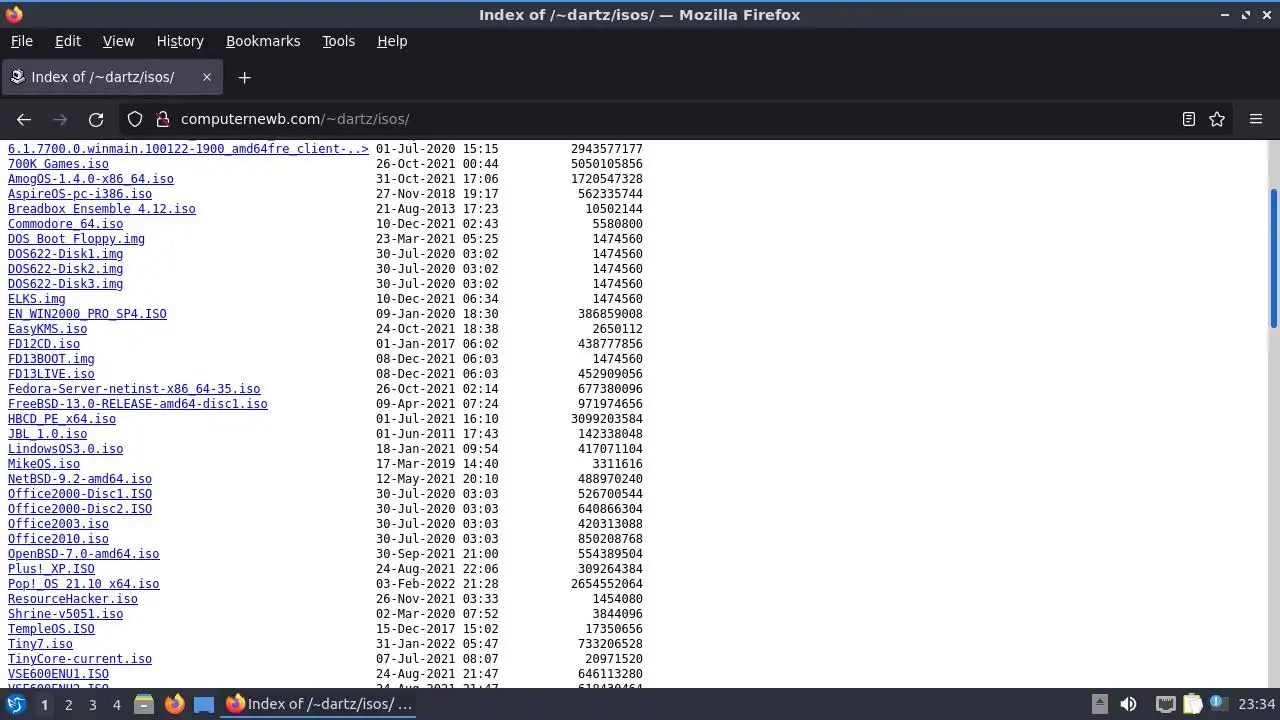Viewport: 1280px width, 720px height.
Task: Click the ELKS.img link
Action: [x=37, y=299]
